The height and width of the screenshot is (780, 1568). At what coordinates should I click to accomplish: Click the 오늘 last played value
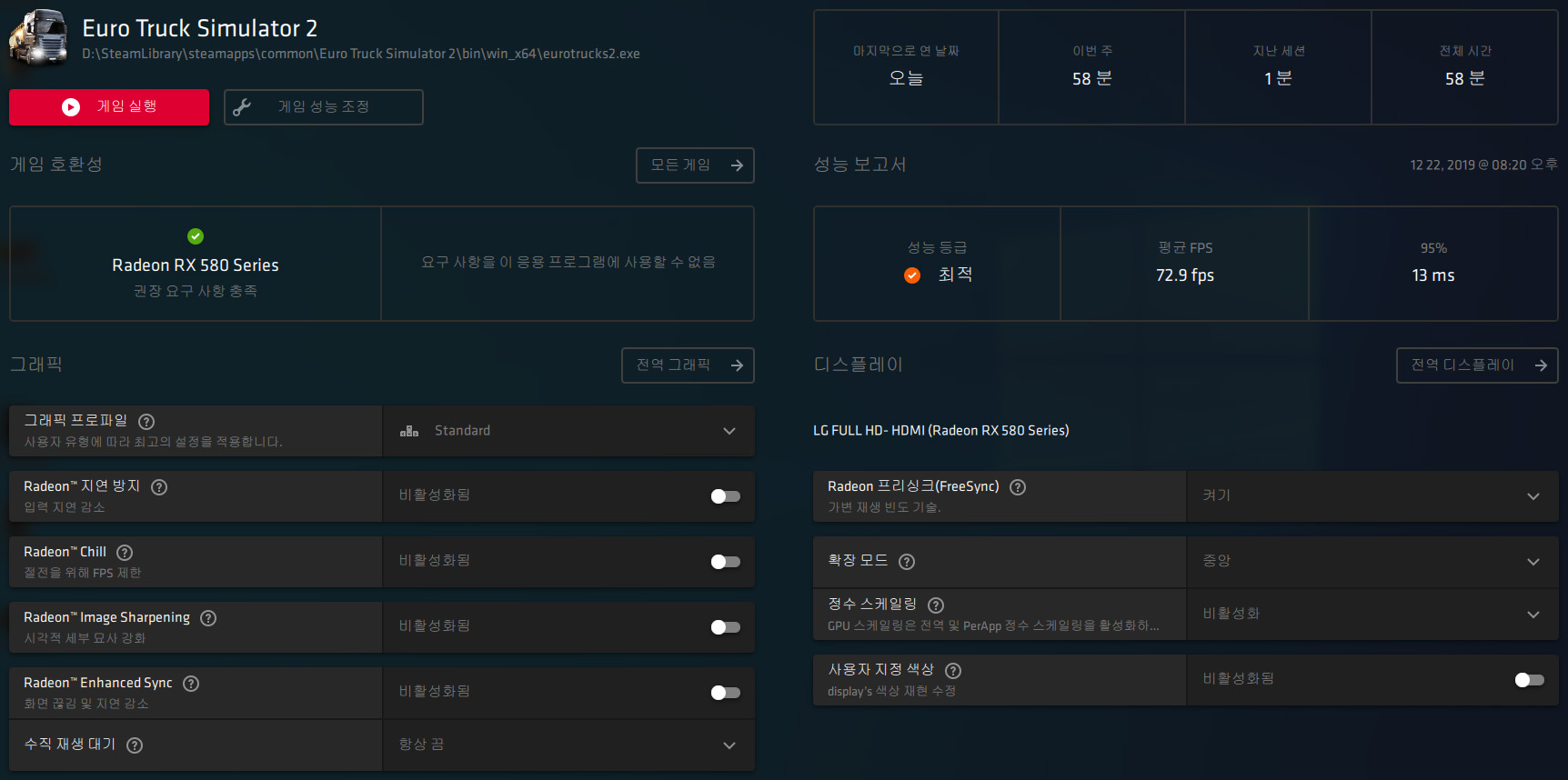[x=906, y=79]
